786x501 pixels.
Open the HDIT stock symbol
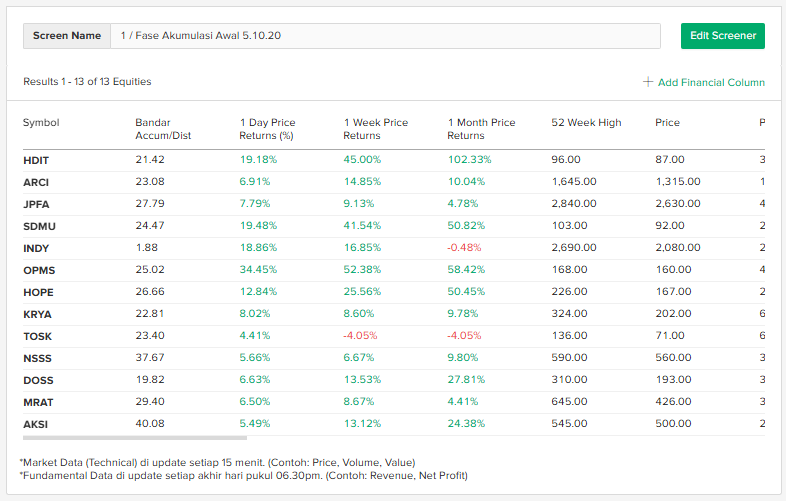[36, 160]
